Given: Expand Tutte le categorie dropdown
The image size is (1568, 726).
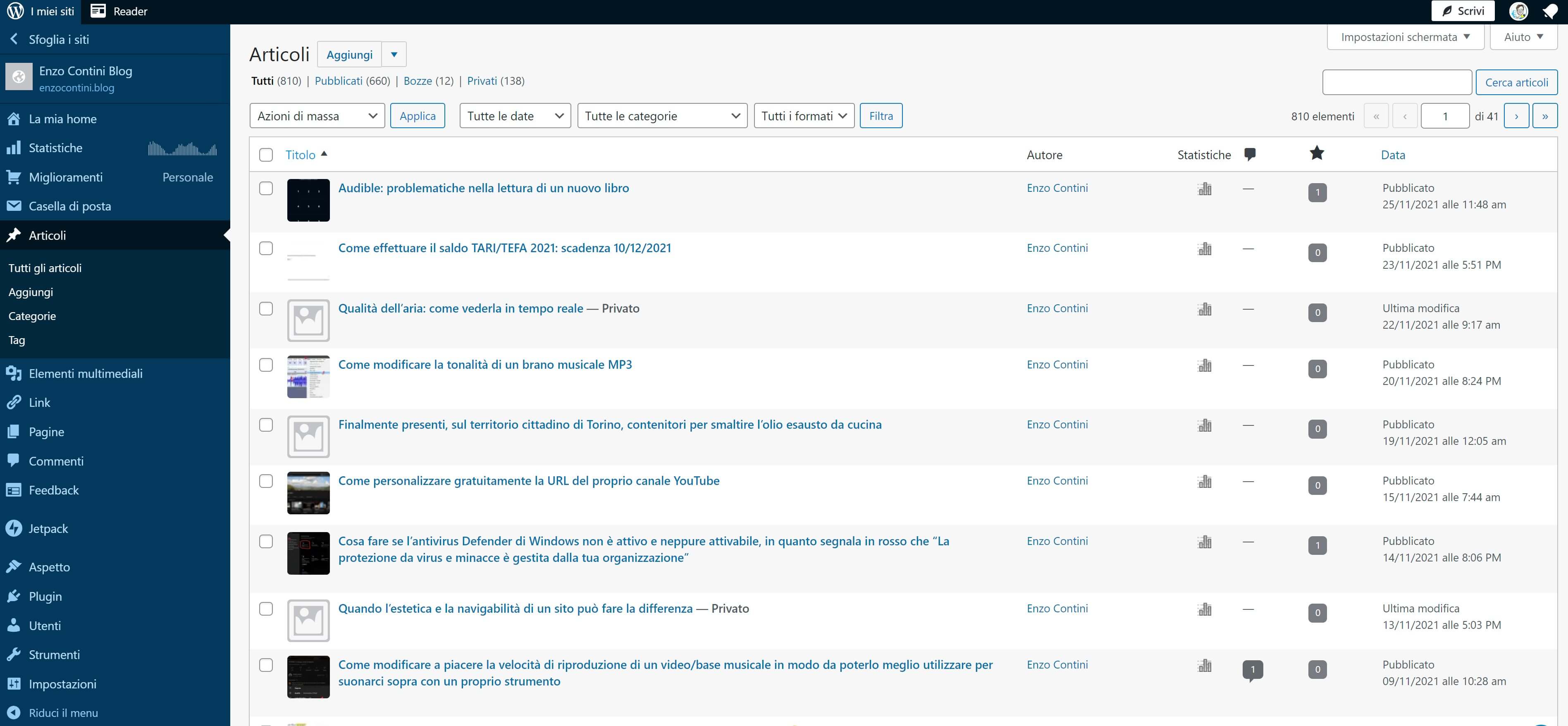Looking at the screenshot, I should [662, 116].
